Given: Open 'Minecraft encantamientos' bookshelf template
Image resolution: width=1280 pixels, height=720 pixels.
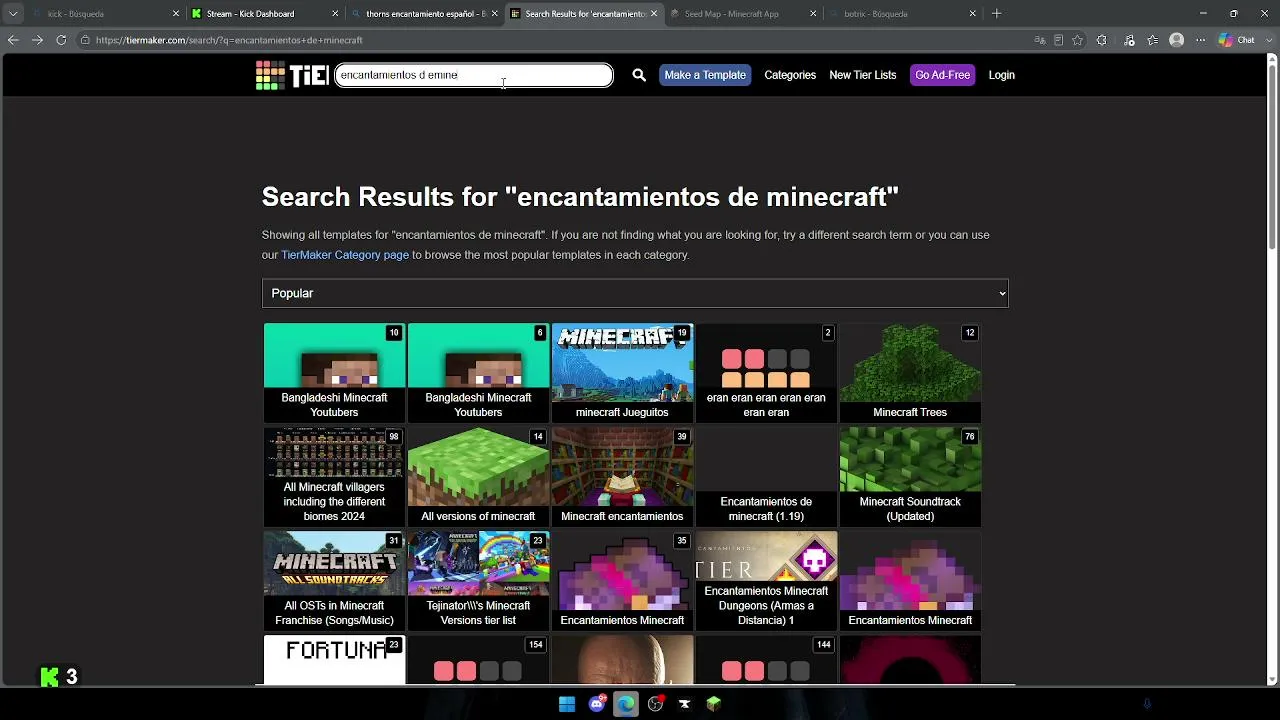Looking at the screenshot, I should tap(622, 477).
